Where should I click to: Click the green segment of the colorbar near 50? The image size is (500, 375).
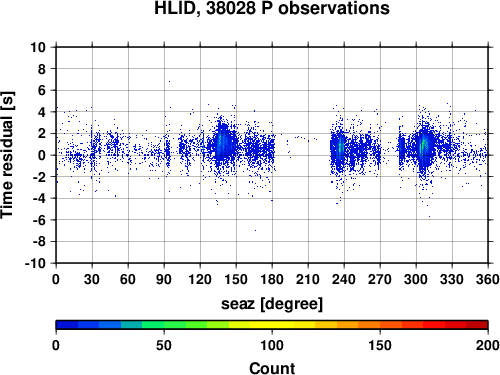coord(164,325)
